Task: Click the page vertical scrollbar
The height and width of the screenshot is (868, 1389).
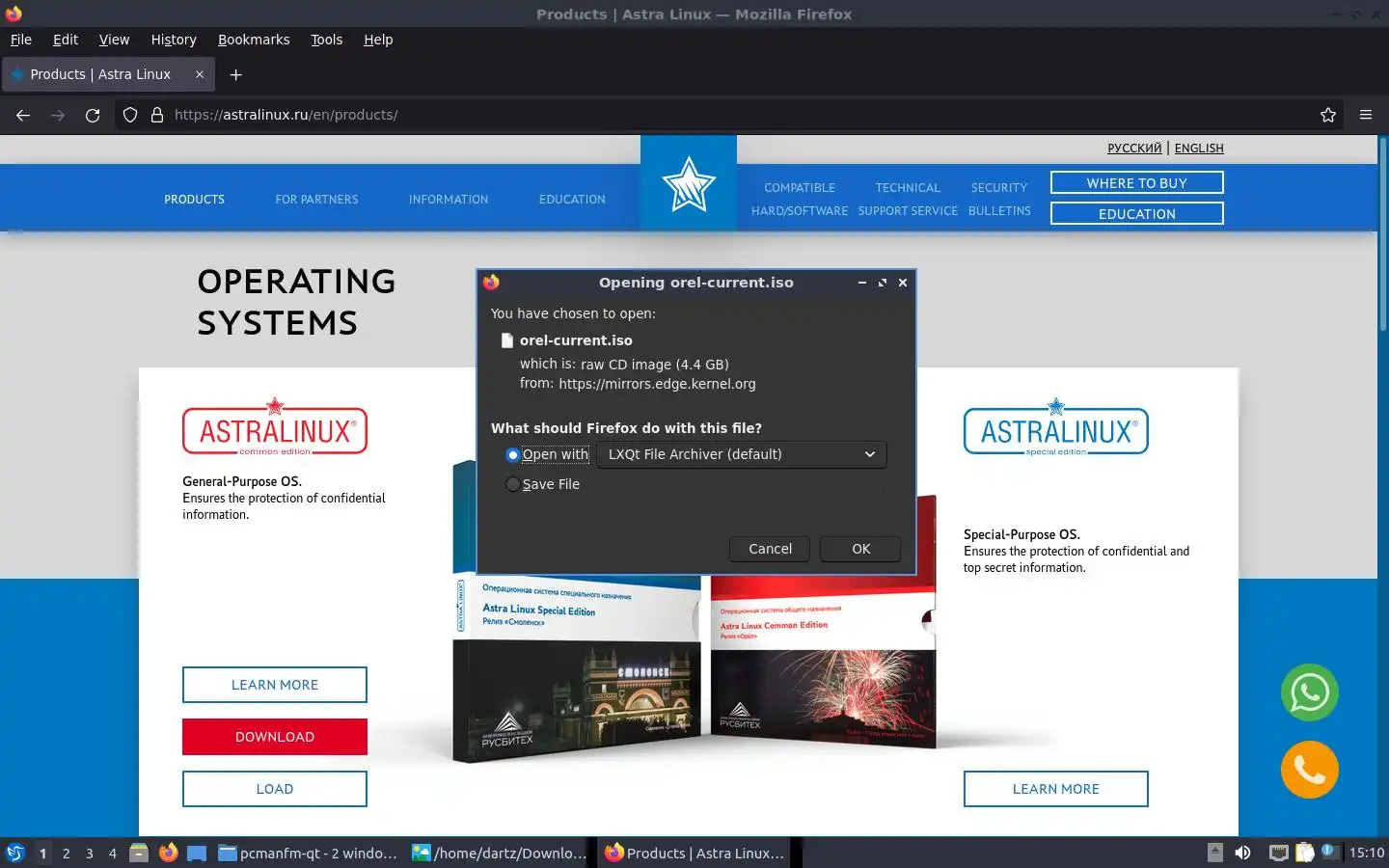Action: tap(1382, 234)
